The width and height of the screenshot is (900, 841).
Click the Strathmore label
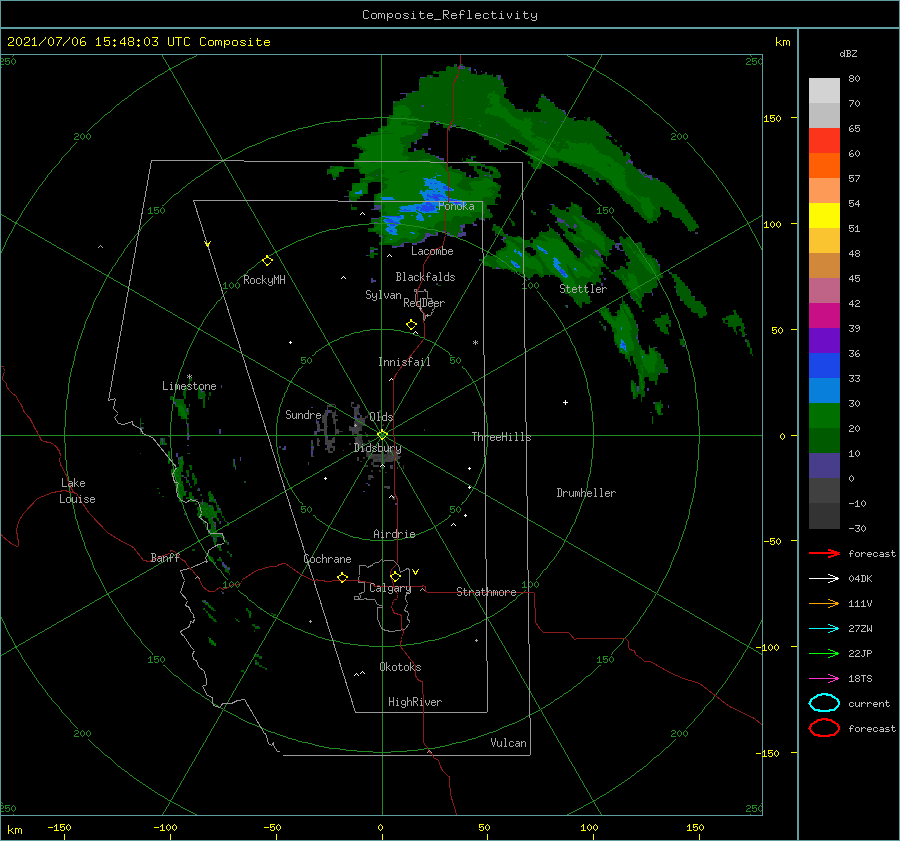pos(486,592)
